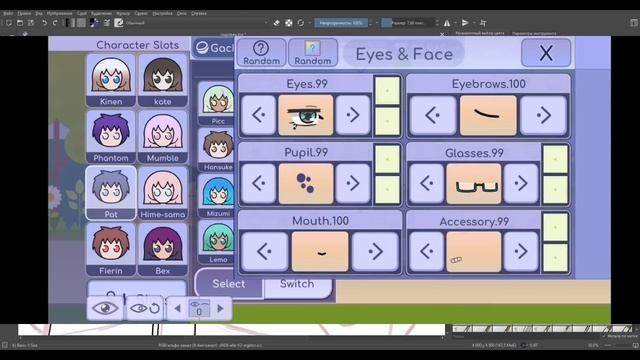This screenshot has width=640, height=360.
Task: Click previous arrow under Glasses.99
Action: [427, 183]
